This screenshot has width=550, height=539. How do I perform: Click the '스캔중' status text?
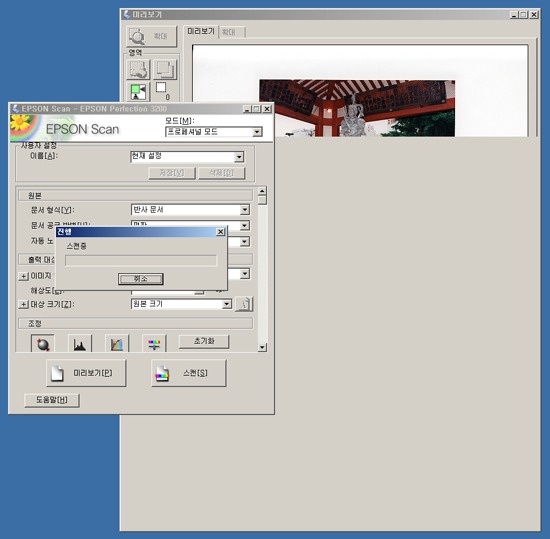point(77,246)
